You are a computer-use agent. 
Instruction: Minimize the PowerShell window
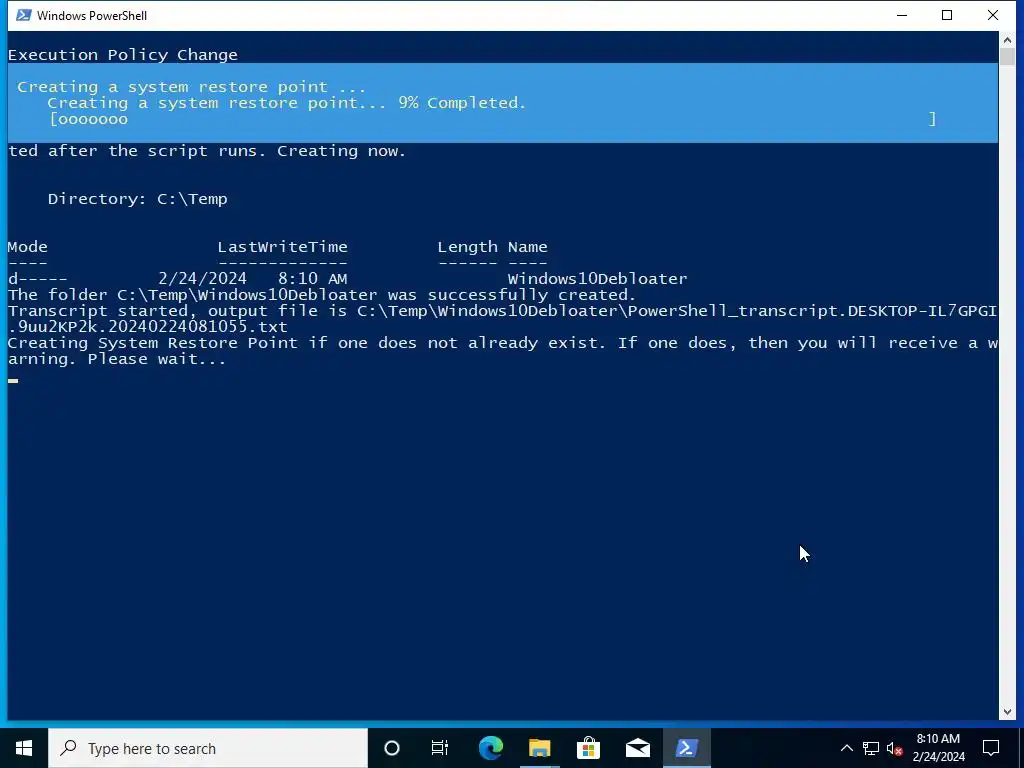pyautogui.click(x=902, y=15)
